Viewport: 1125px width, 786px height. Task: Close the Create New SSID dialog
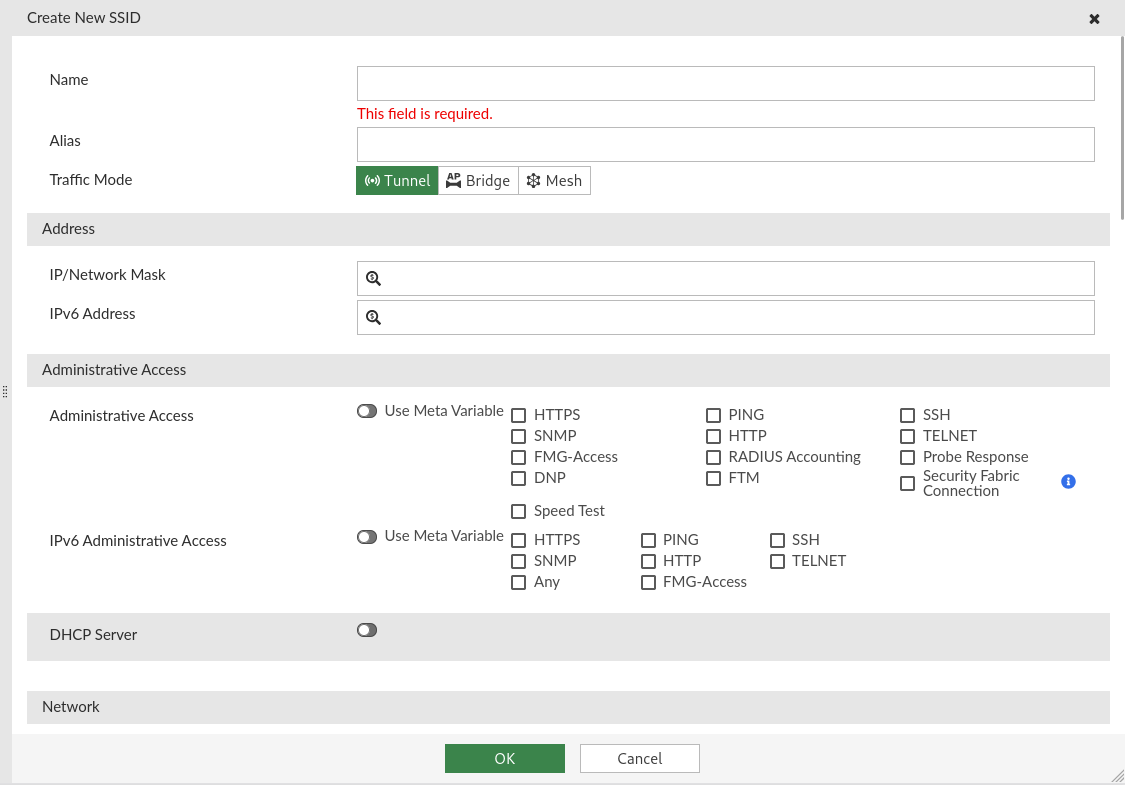1094,19
